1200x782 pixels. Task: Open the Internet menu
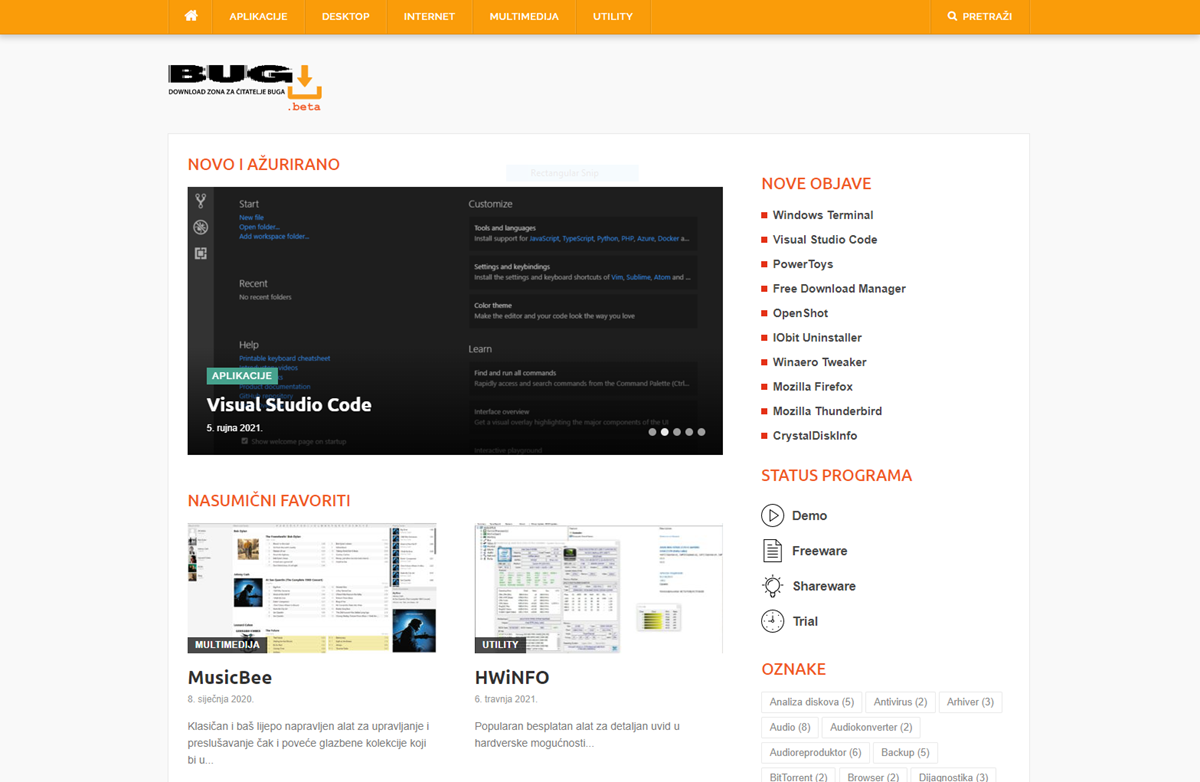[429, 17]
